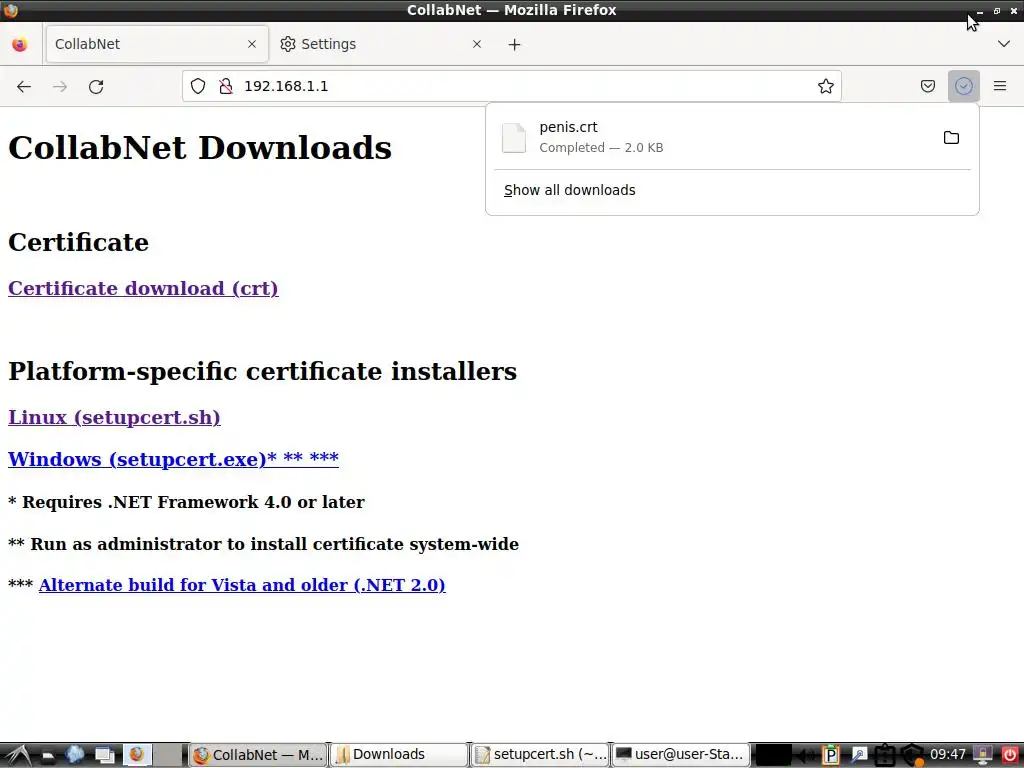This screenshot has width=1024, height=768.
Task: Click the security shield tray icon
Action: coord(912,756)
